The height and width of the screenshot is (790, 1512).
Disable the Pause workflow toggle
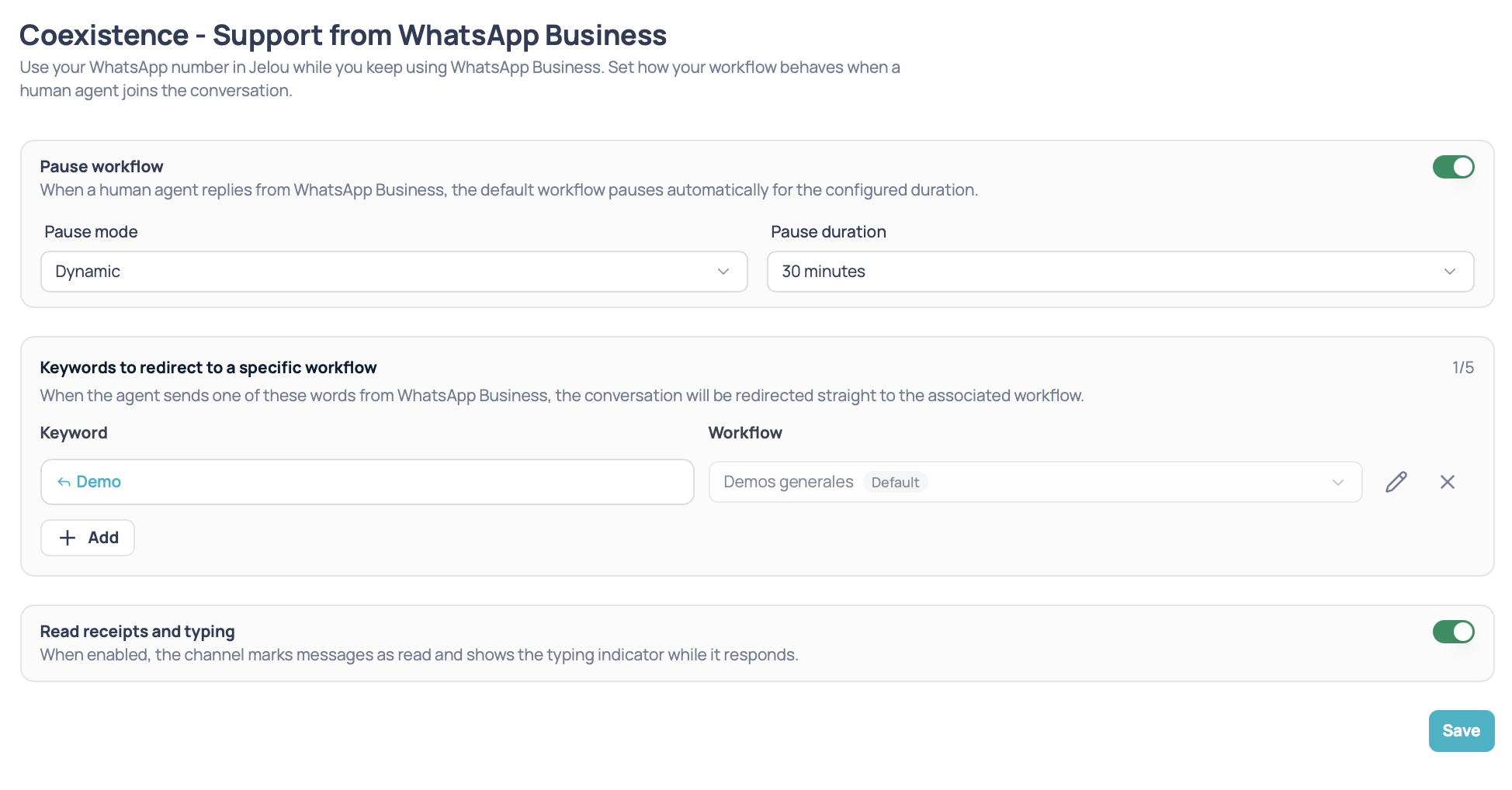click(x=1453, y=167)
